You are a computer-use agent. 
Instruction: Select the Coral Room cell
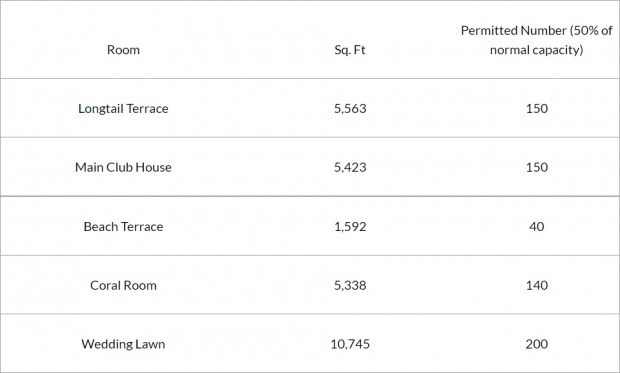click(x=123, y=285)
